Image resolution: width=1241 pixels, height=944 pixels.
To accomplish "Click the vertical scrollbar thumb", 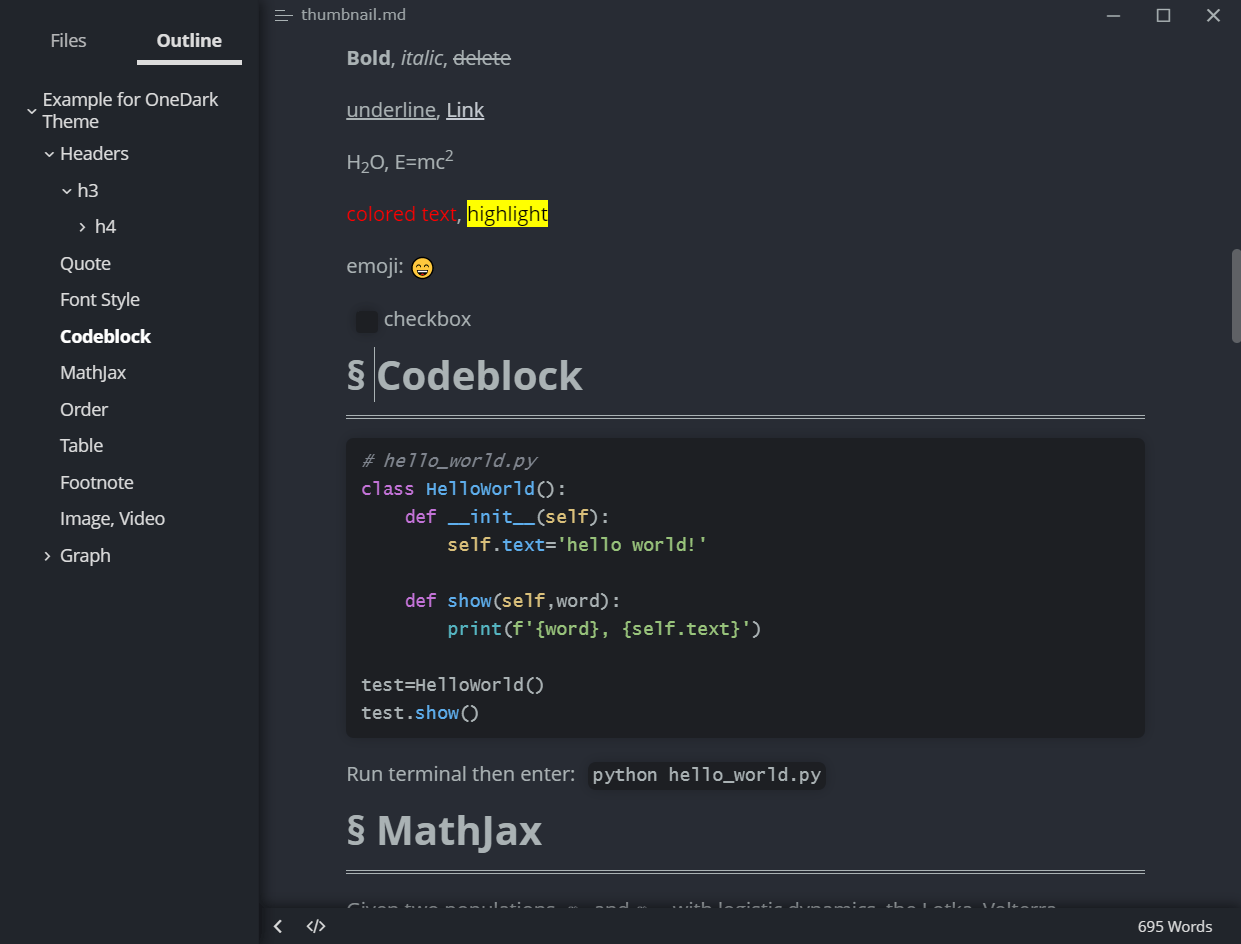I will coord(1236,296).
